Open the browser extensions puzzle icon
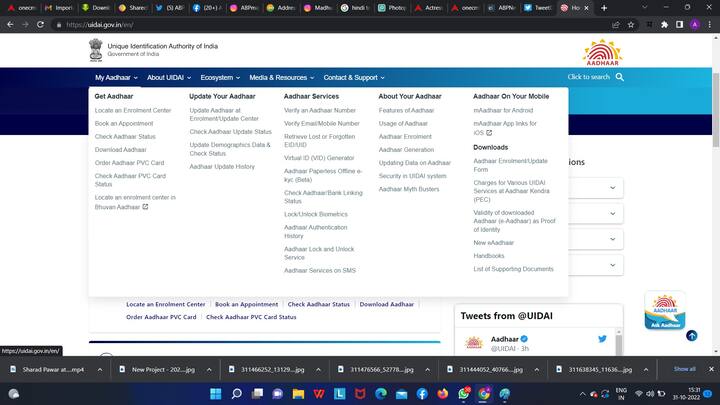Viewport: 720px width, 405px height. point(664,25)
